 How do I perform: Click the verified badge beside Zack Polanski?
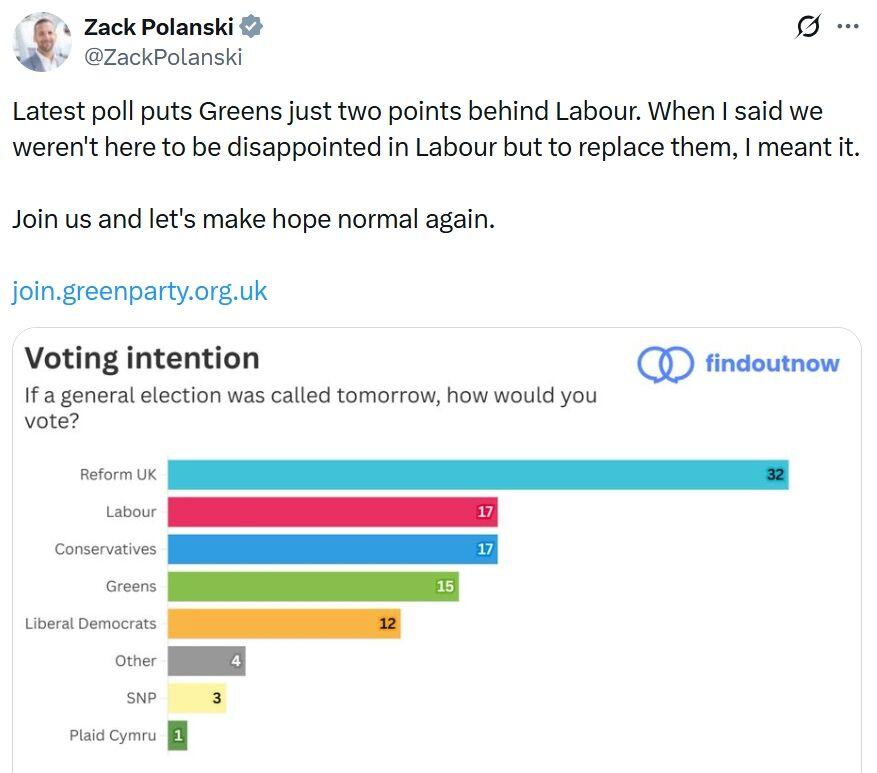coord(254,27)
